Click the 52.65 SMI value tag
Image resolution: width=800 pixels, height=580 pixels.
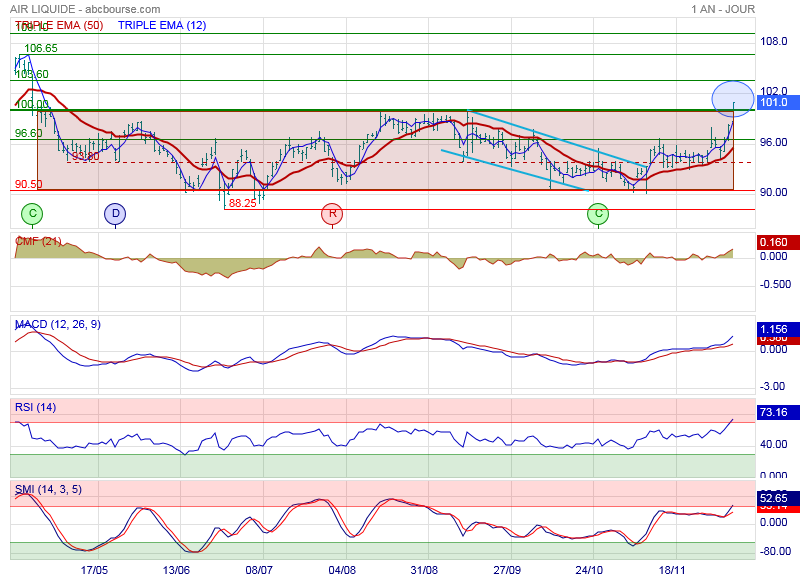774,497
